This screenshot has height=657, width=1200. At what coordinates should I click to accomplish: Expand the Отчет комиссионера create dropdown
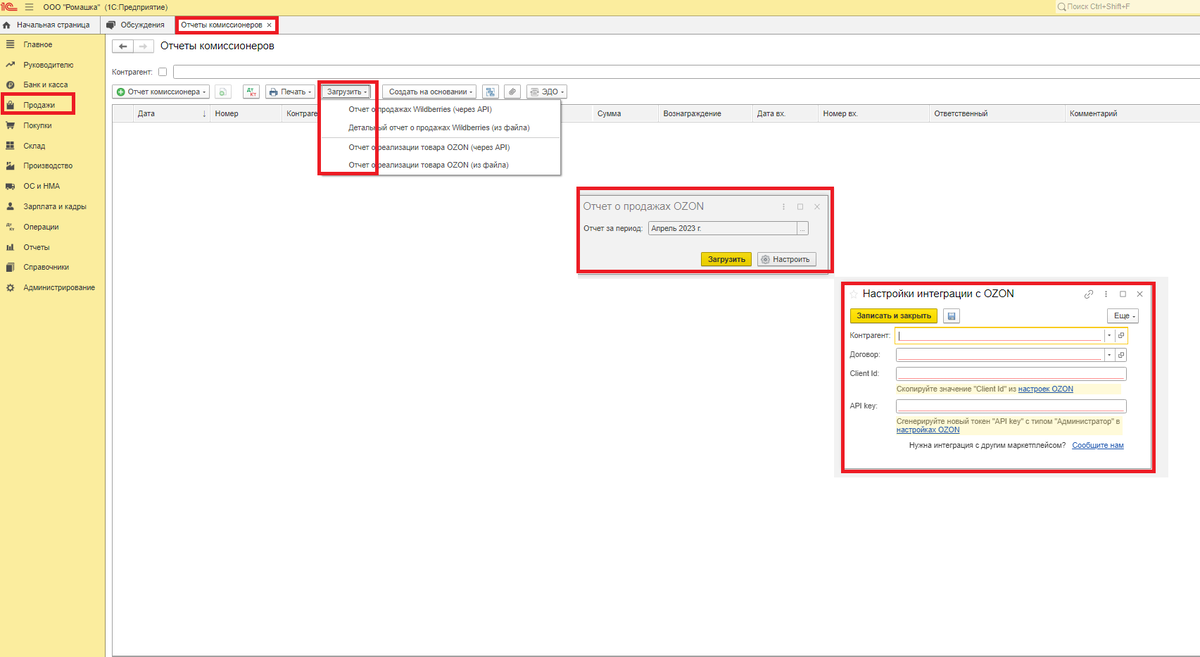click(x=162, y=92)
